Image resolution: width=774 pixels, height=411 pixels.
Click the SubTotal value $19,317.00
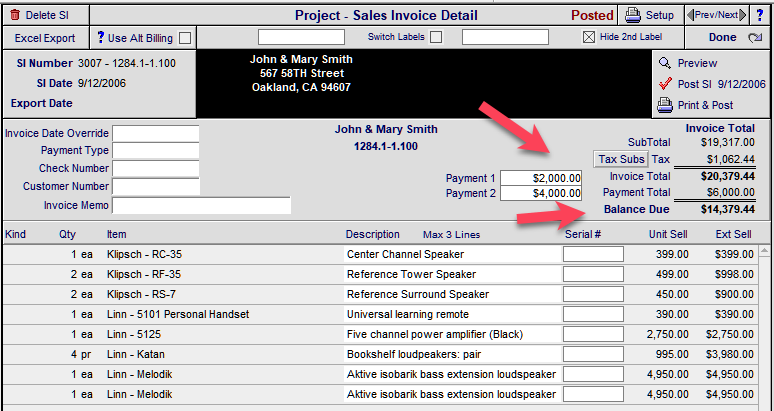(728, 143)
